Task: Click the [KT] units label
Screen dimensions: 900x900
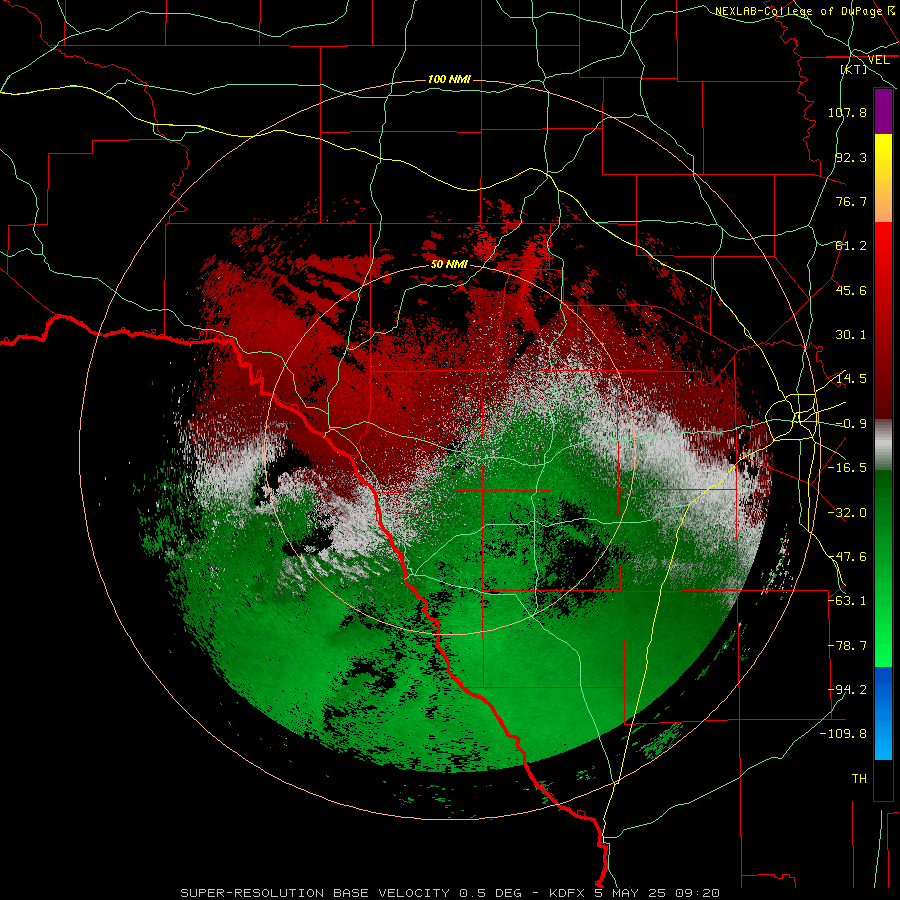Action: [853, 69]
